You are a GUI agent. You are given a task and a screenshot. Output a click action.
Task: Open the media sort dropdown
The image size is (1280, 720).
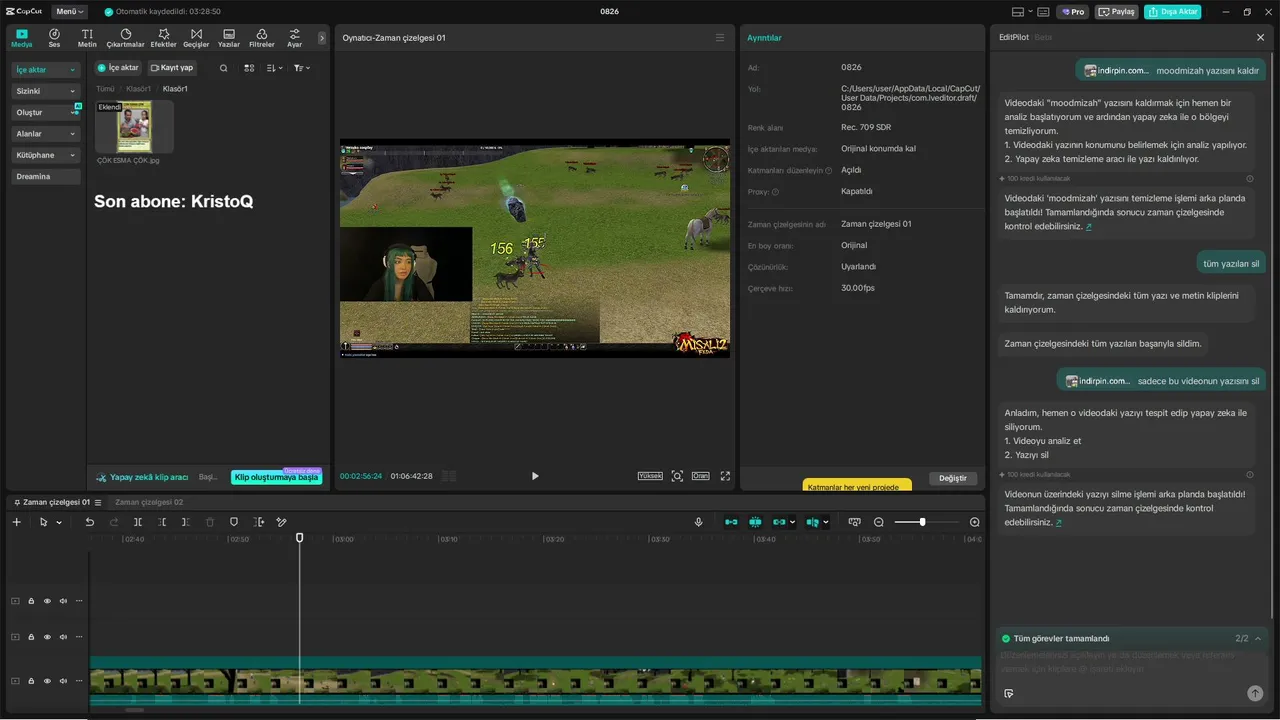(x=275, y=68)
